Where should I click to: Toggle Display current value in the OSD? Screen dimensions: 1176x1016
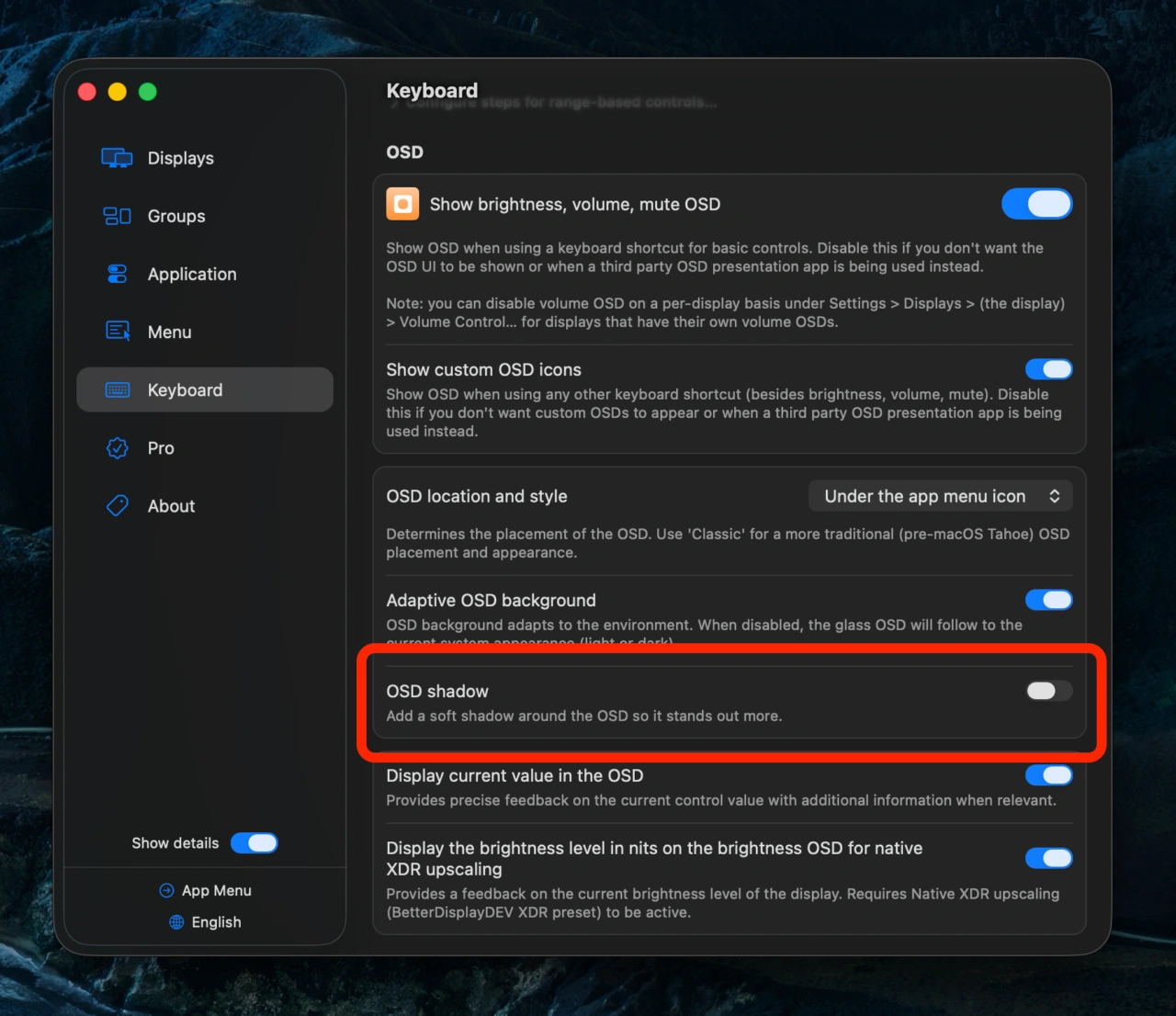(x=1048, y=775)
